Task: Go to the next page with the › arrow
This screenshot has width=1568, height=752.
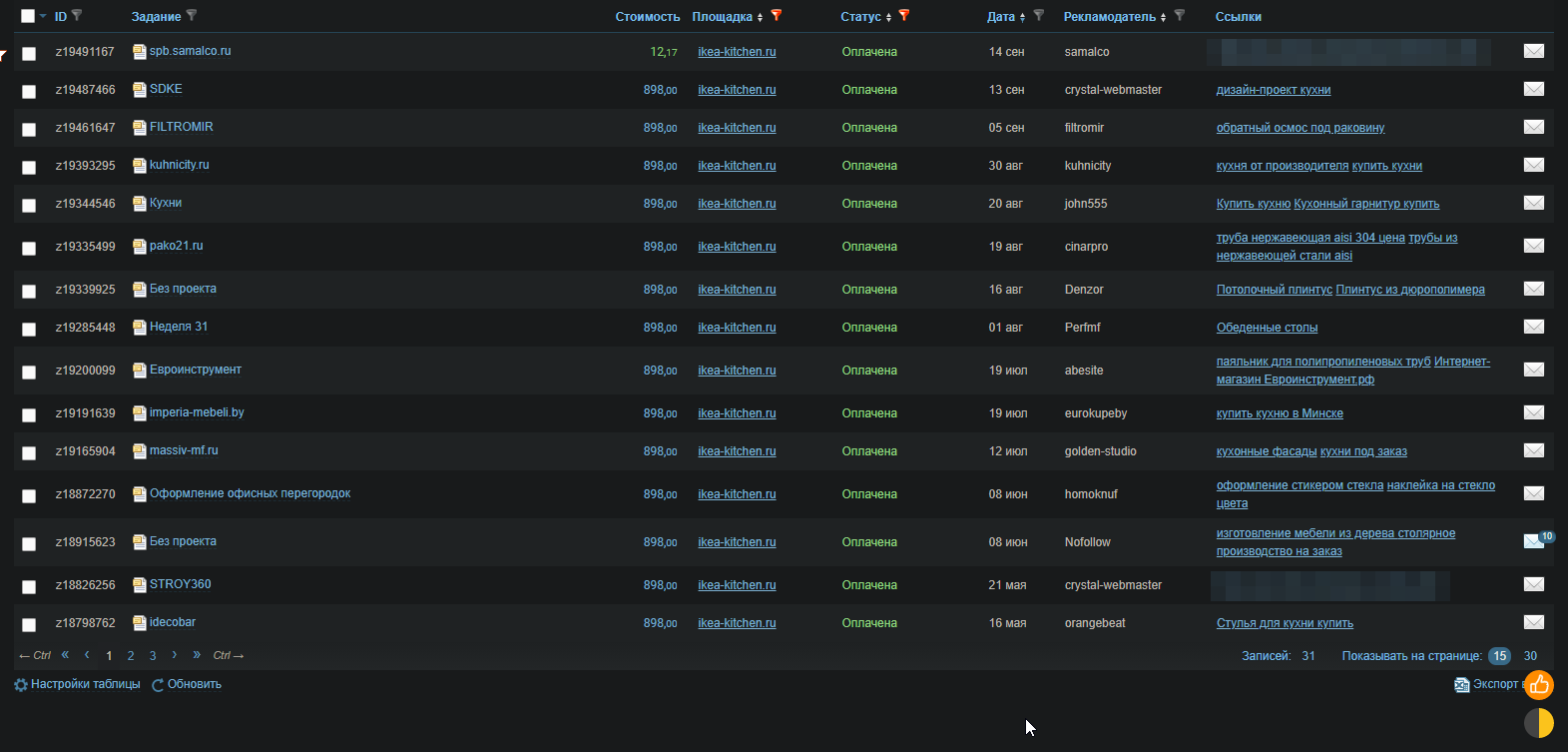Action: click(174, 655)
